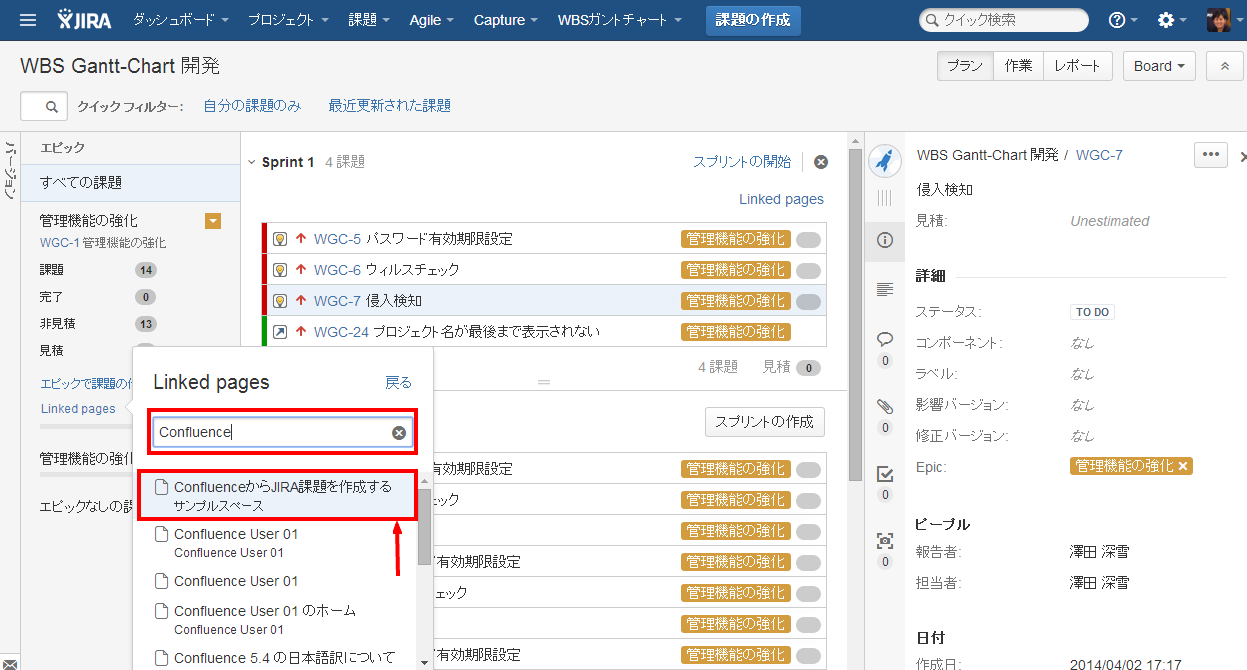Open the Agile dropdown menu
The image size is (1247, 670).
pos(432,20)
